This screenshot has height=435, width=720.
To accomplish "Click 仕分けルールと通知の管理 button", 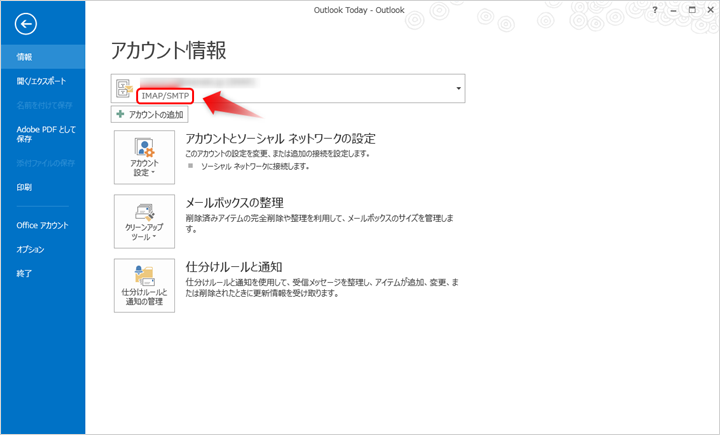I will coord(144,285).
